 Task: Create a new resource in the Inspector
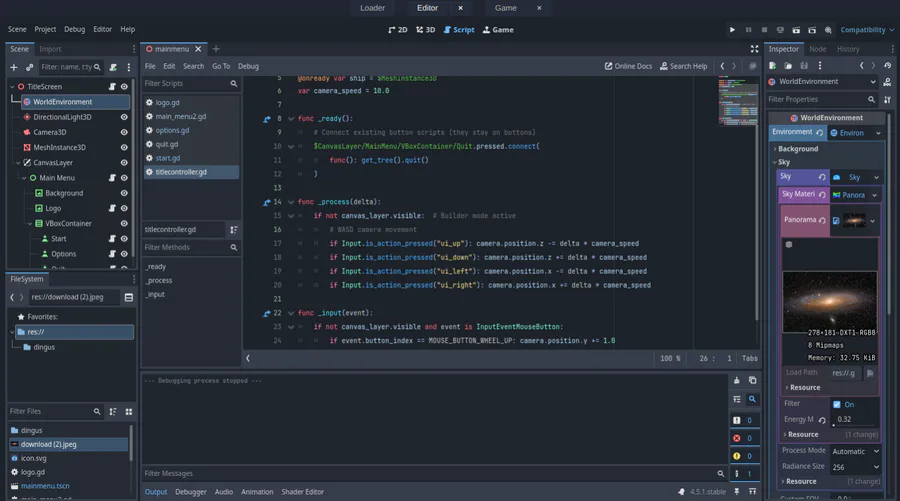[x=773, y=66]
